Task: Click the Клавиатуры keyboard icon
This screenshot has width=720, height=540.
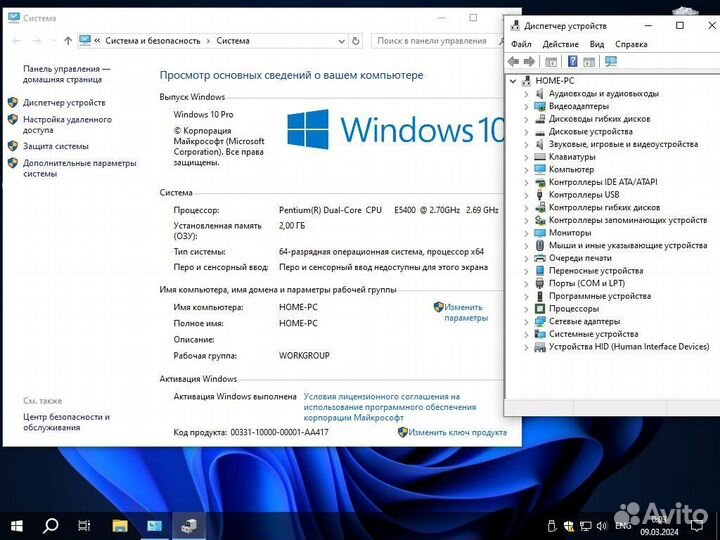Action: 540,157
